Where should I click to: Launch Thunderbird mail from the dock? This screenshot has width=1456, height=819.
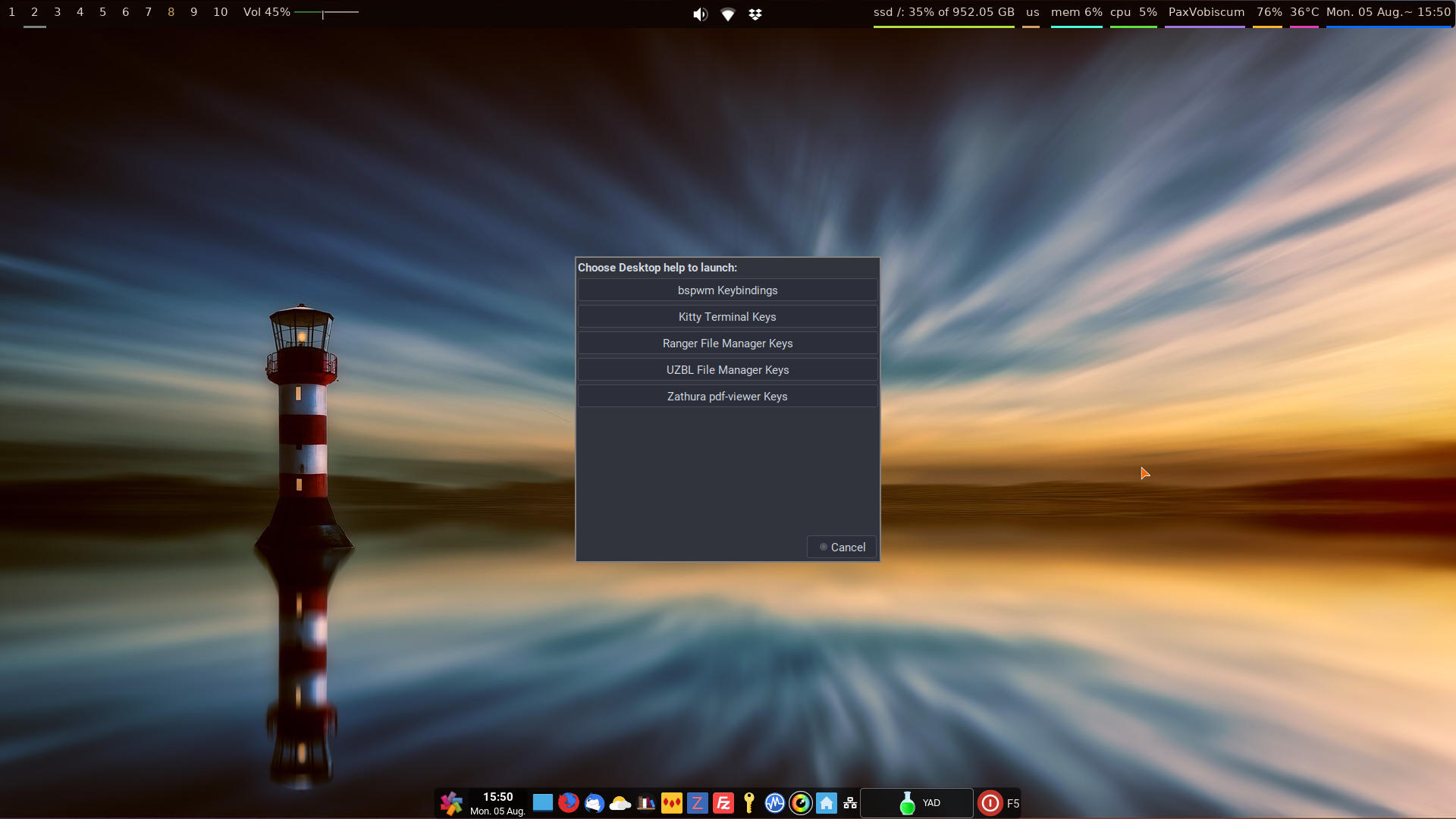coord(595,803)
